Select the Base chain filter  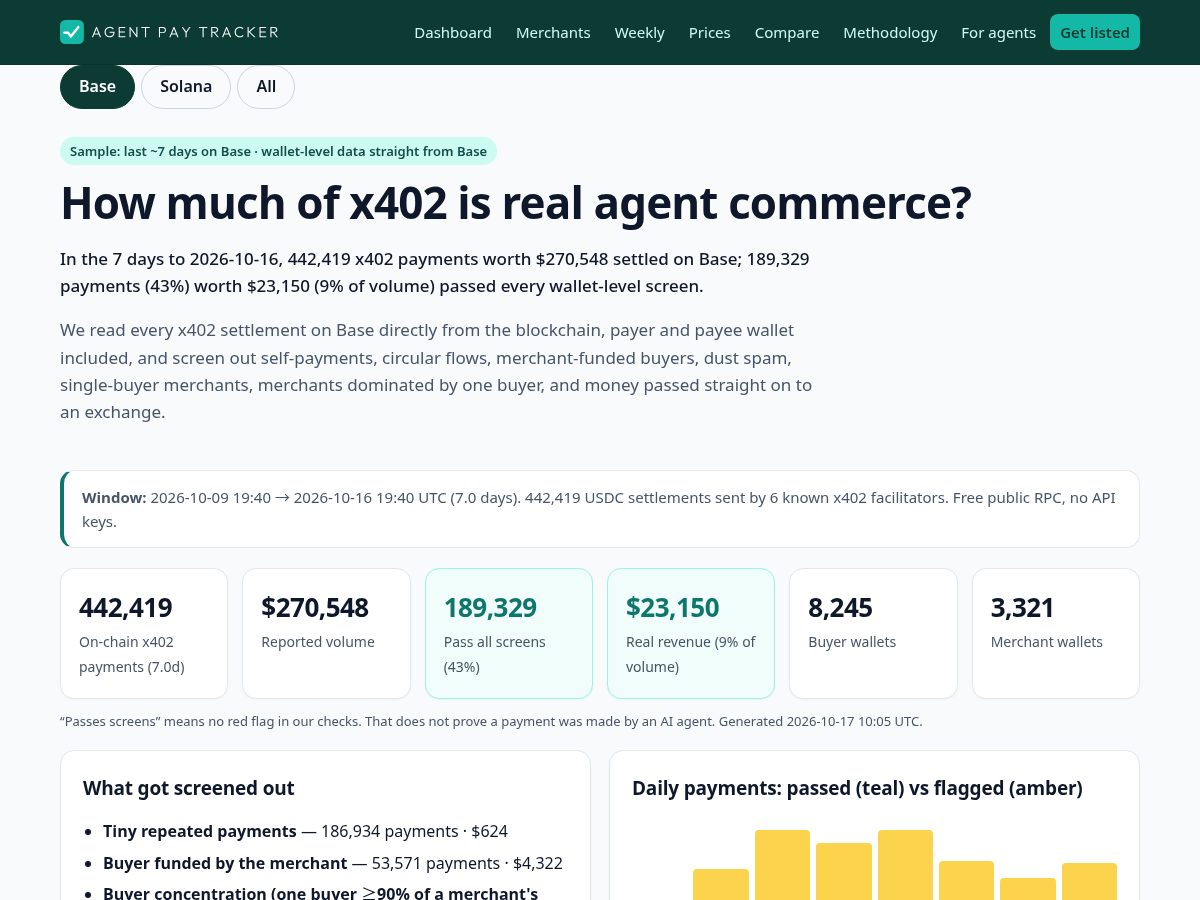(x=97, y=87)
